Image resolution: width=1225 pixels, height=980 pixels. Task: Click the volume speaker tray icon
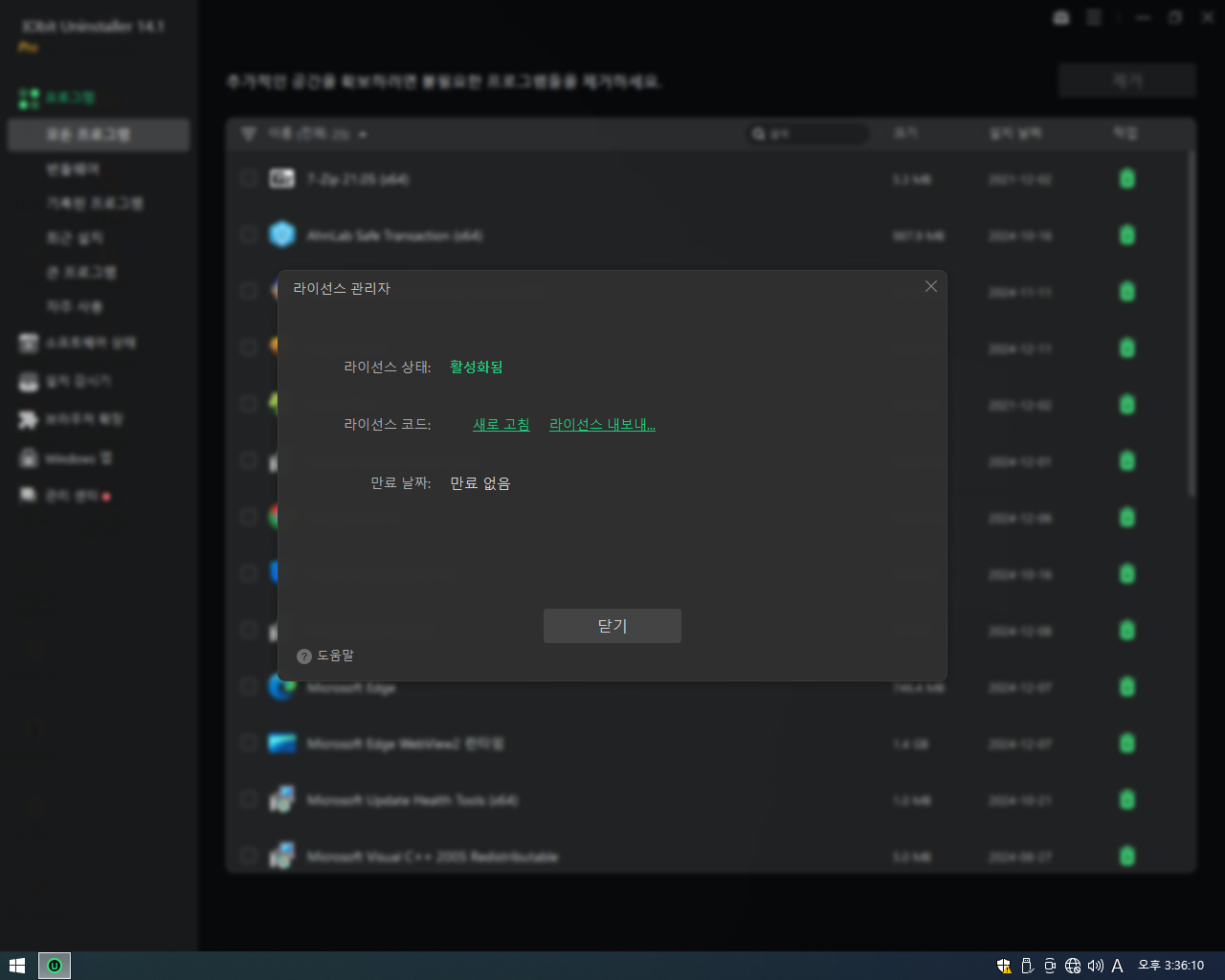pos(1096,966)
